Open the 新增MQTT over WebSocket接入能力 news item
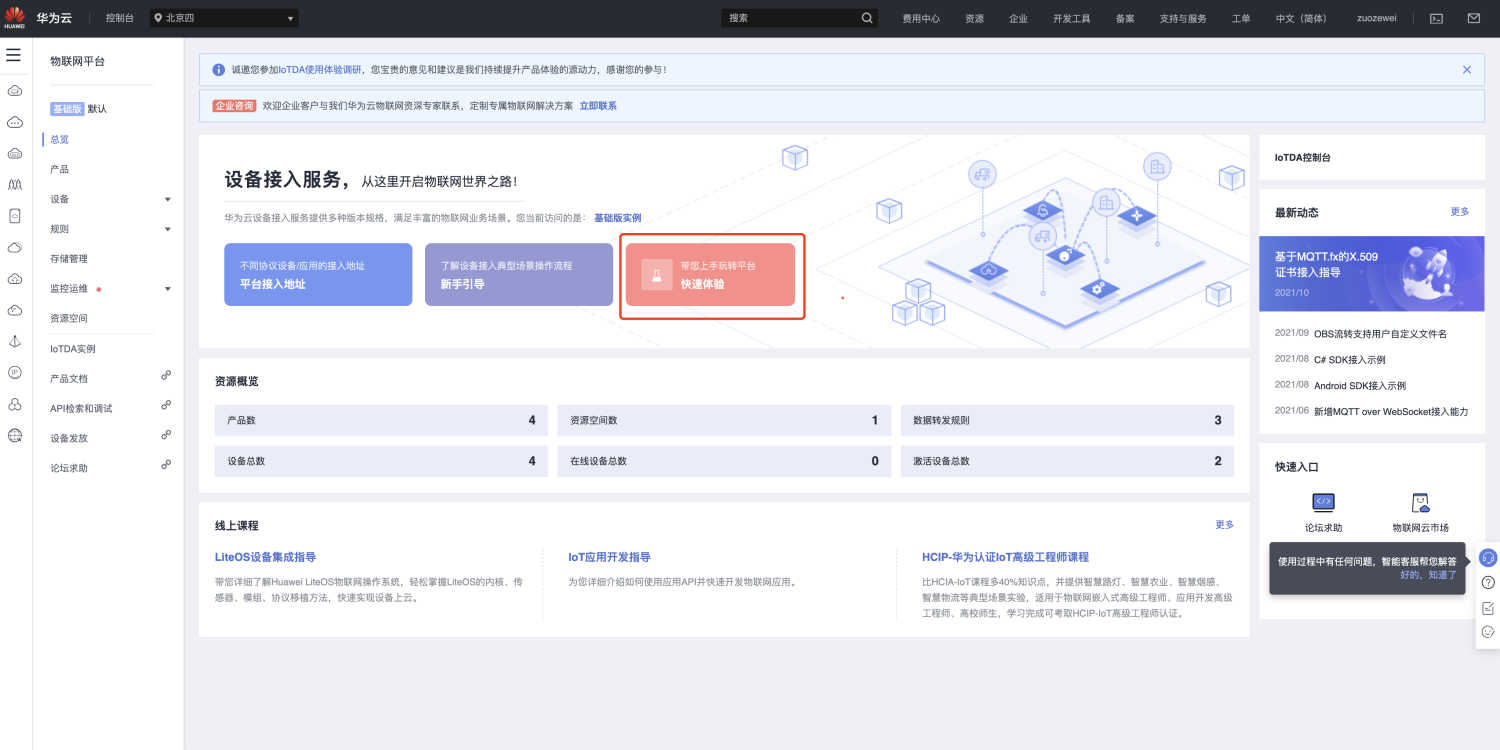The height and width of the screenshot is (750, 1500). click(x=1391, y=412)
